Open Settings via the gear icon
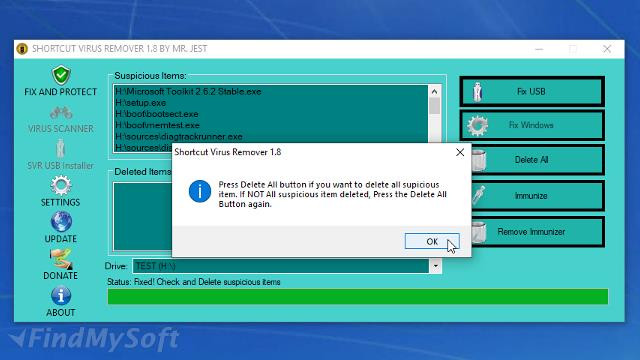The height and width of the screenshot is (360, 640). point(61,186)
